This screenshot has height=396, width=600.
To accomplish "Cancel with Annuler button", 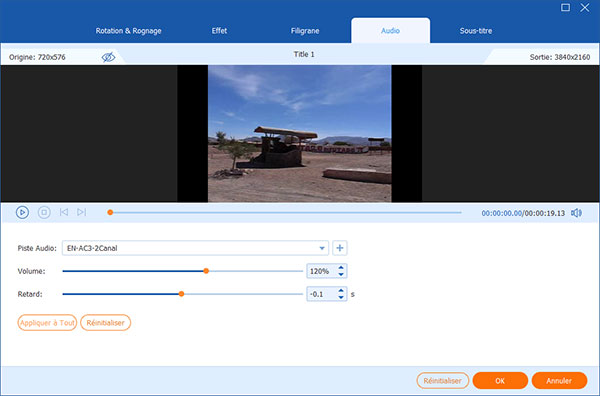I will 559,381.
